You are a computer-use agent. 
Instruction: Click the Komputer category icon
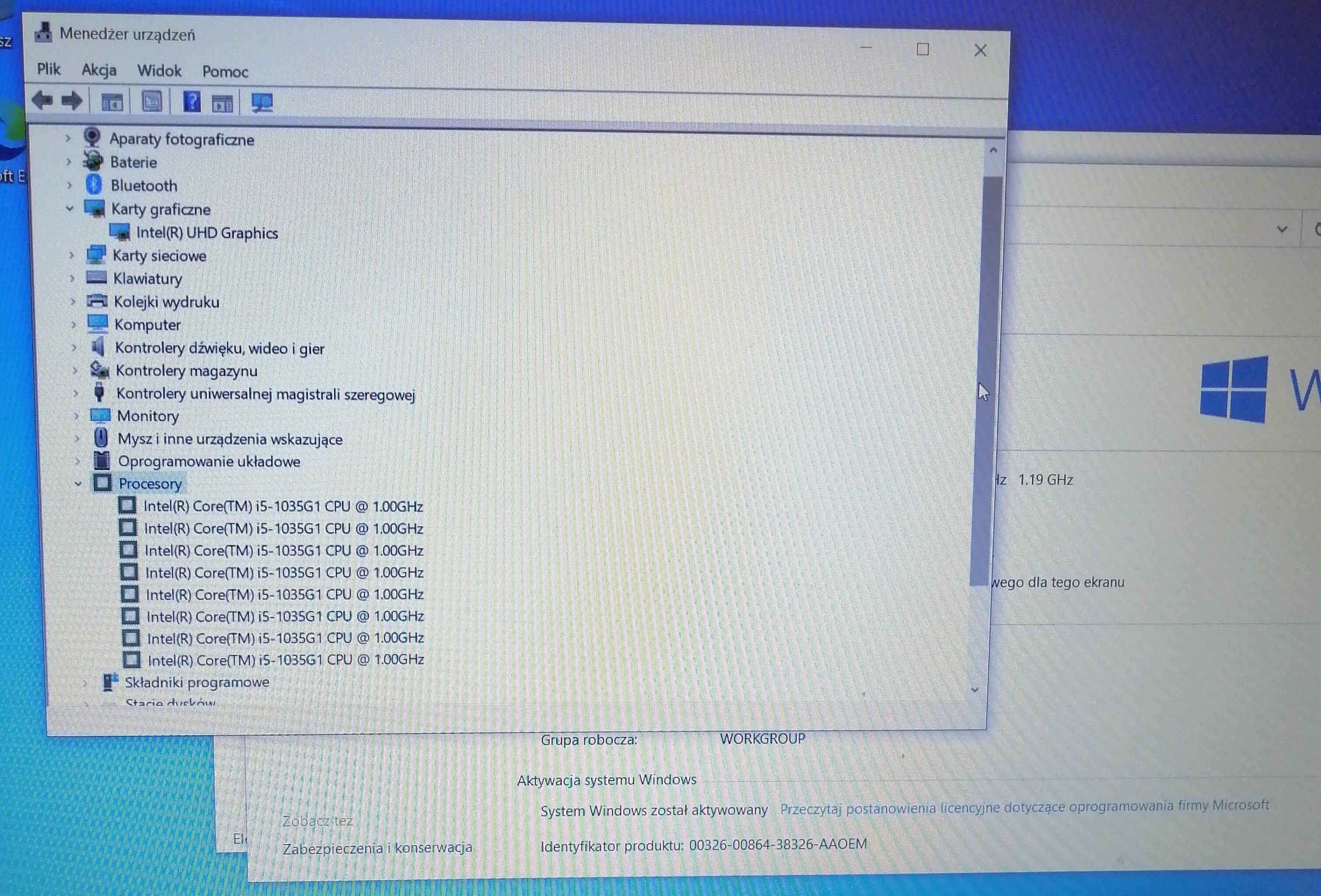point(98,324)
